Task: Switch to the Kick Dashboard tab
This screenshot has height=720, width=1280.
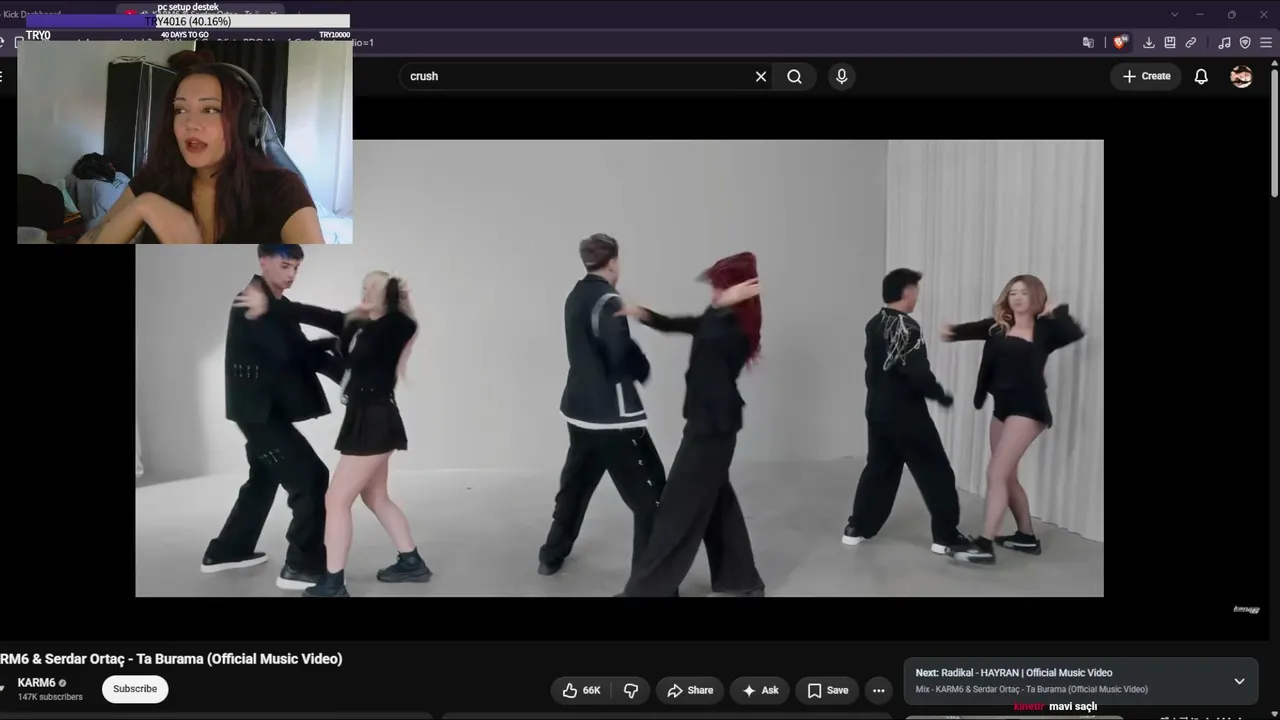Action: coord(30,14)
